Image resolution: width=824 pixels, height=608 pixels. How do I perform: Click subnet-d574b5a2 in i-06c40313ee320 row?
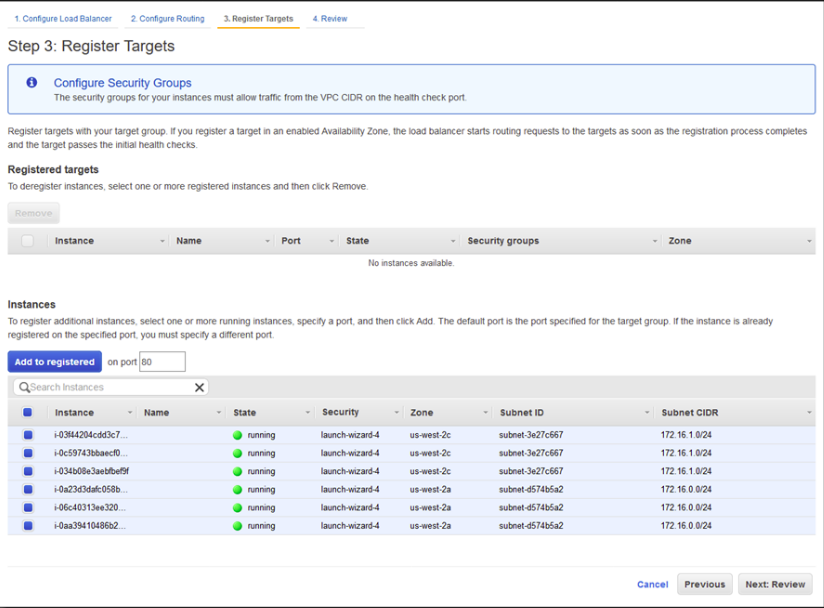[531, 508]
